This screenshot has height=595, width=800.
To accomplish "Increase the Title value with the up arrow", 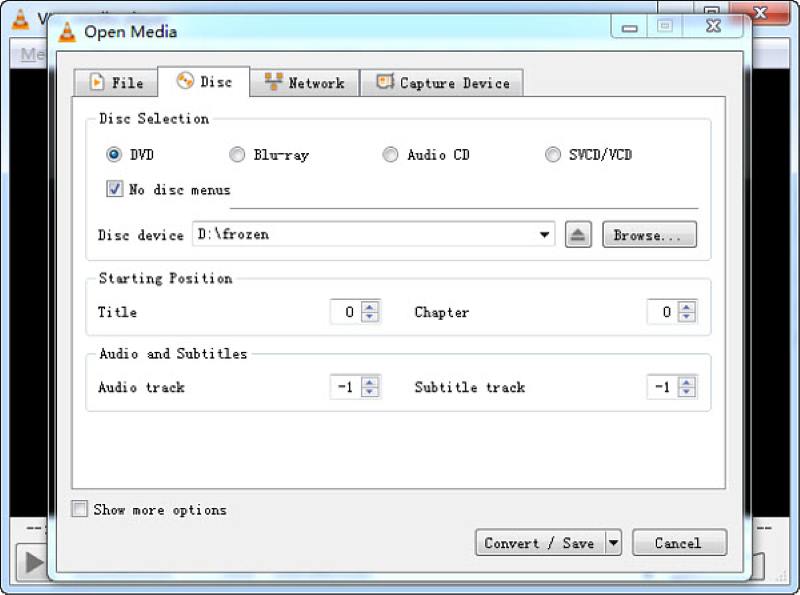I will point(371,307).
